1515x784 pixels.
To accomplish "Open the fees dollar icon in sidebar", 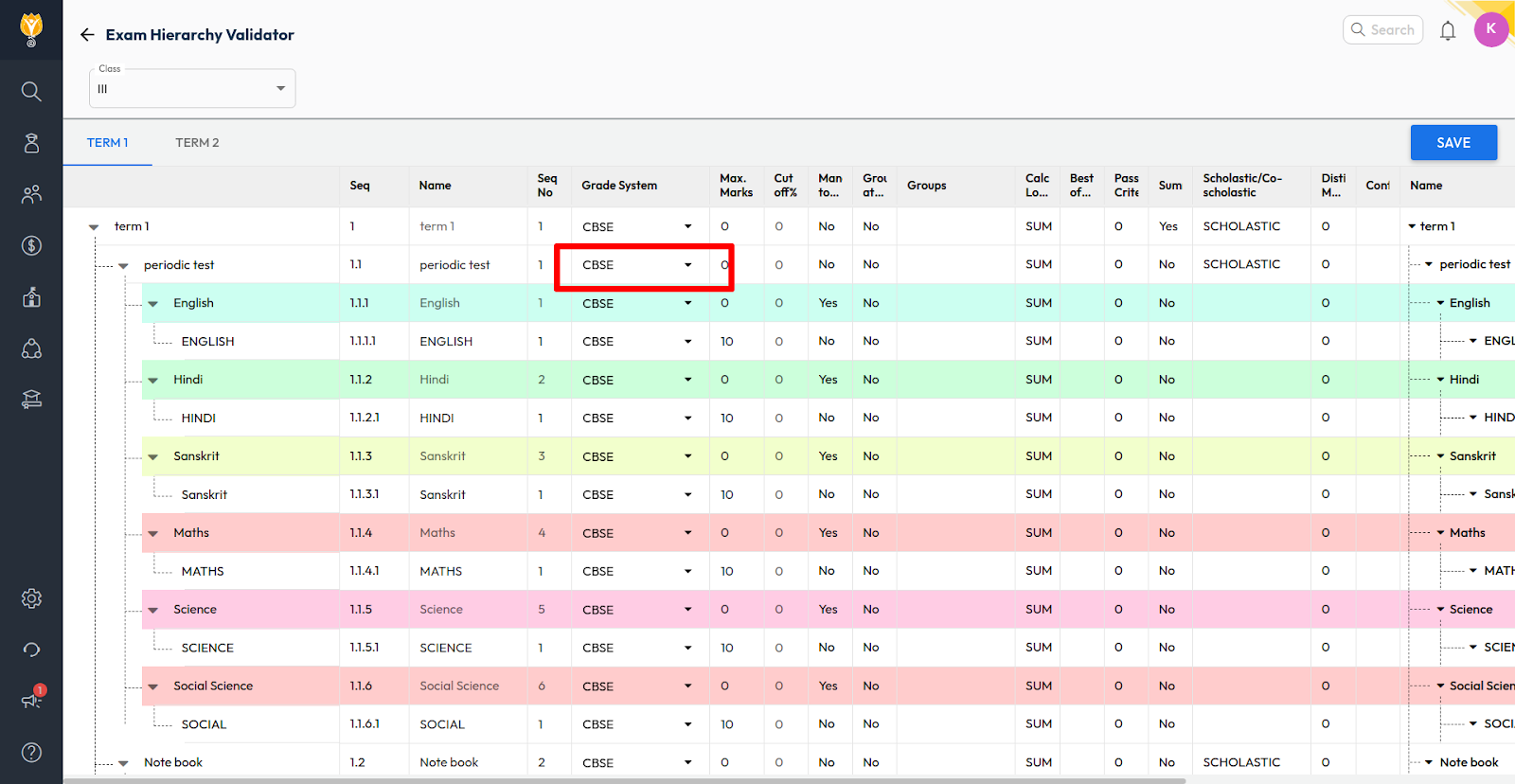I will coord(31,246).
